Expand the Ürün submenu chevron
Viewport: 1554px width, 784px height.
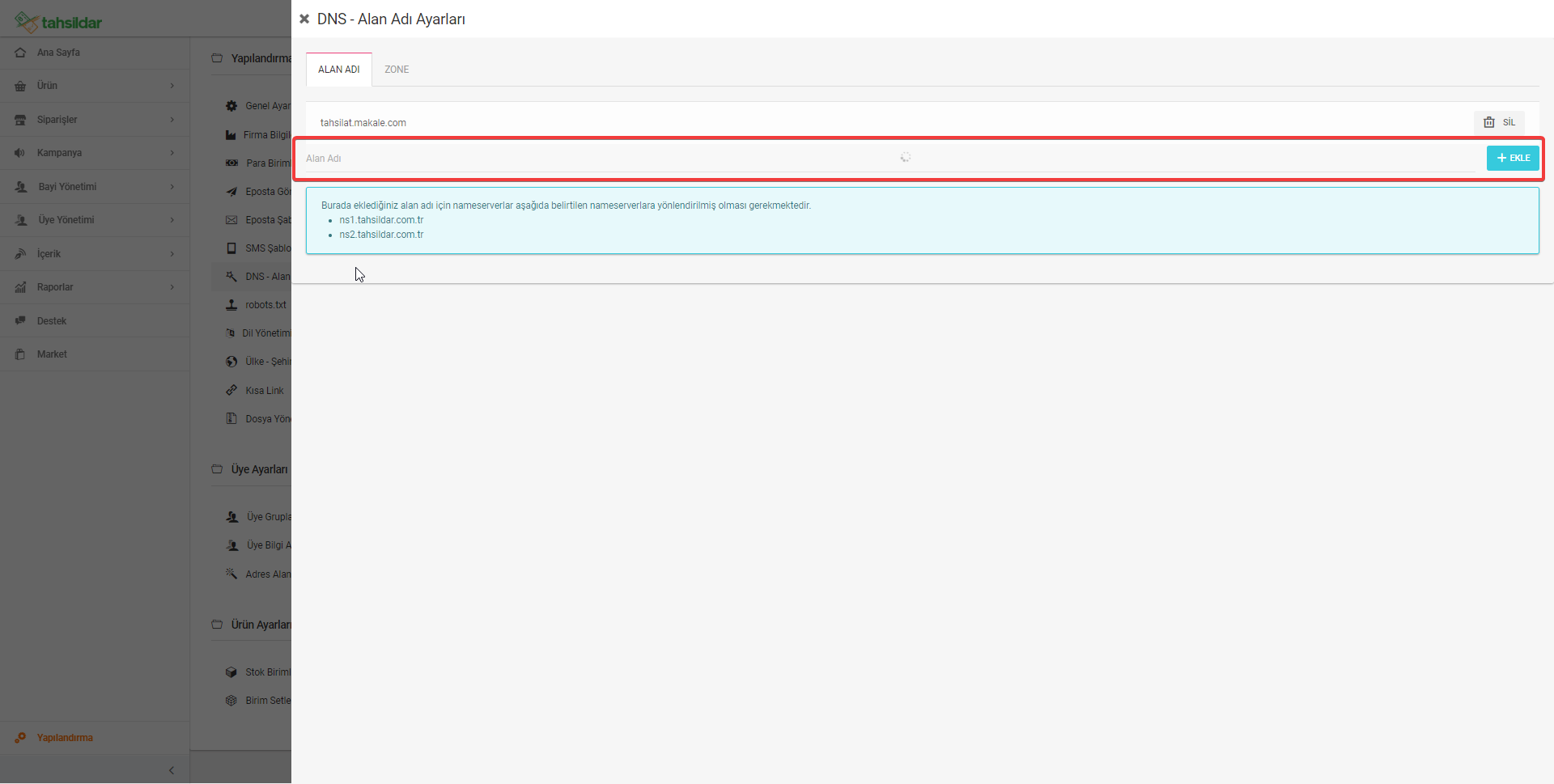[x=172, y=86]
